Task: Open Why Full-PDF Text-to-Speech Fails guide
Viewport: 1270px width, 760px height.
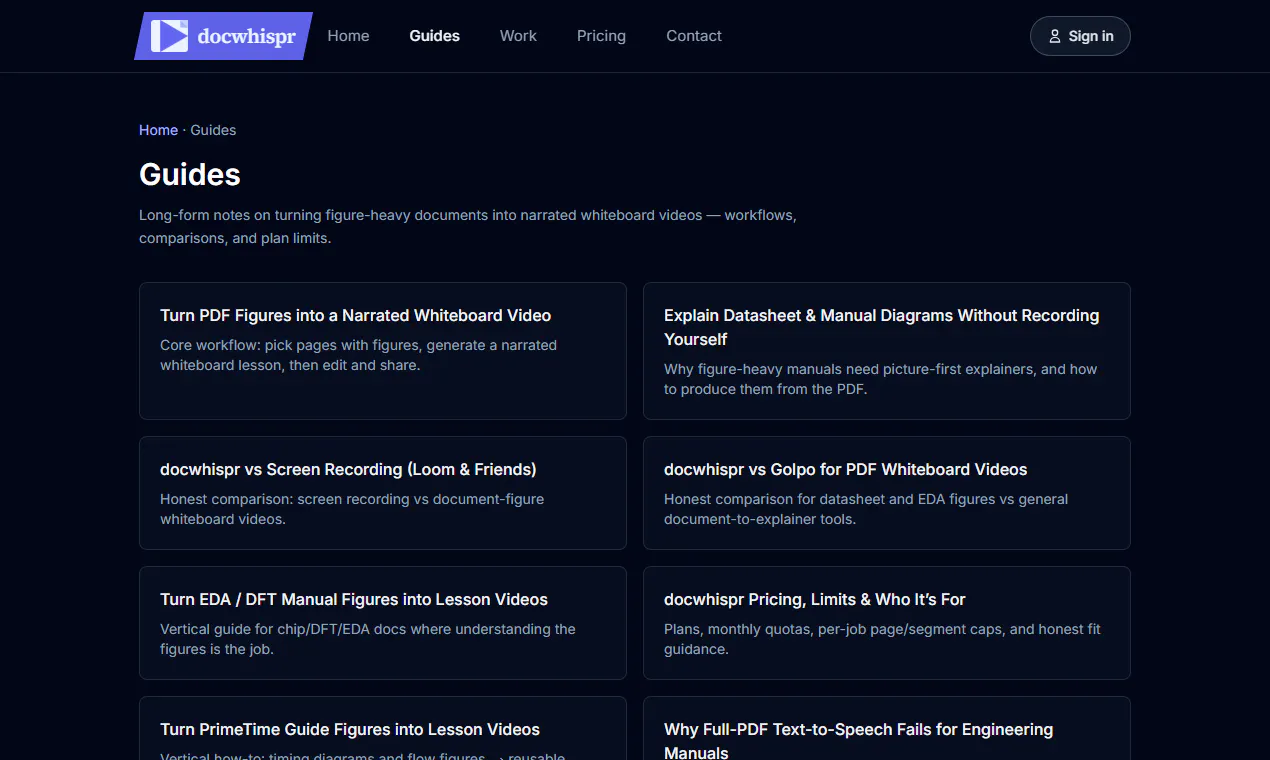Action: [887, 728]
